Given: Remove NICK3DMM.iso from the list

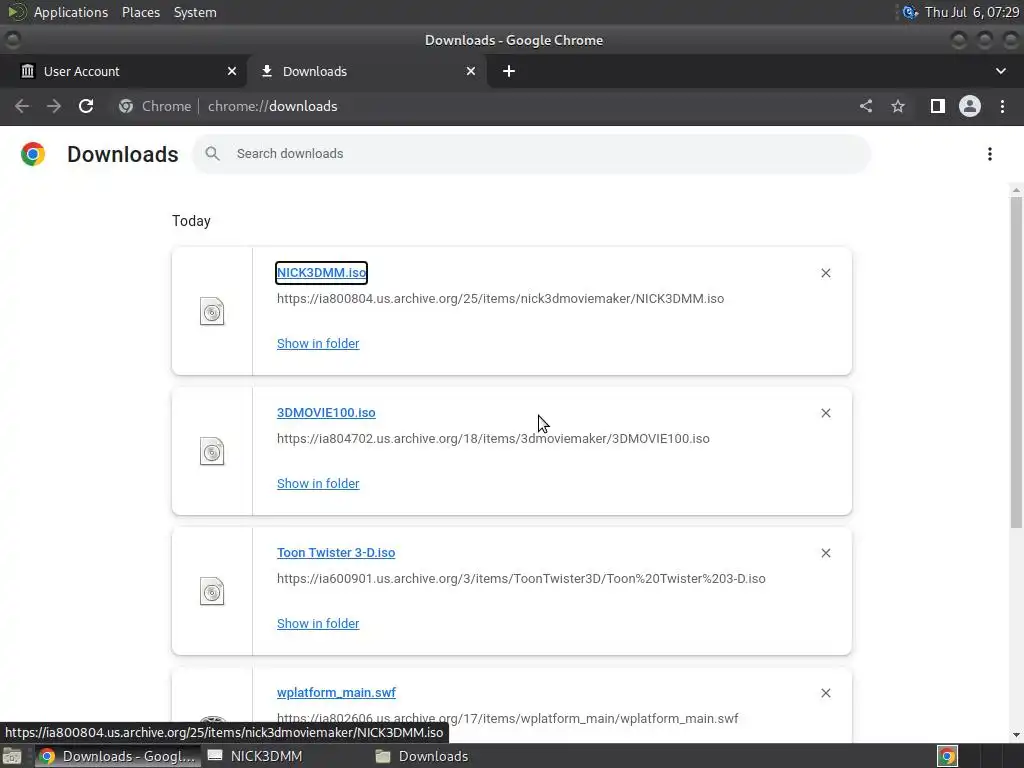Looking at the screenshot, I should point(826,273).
